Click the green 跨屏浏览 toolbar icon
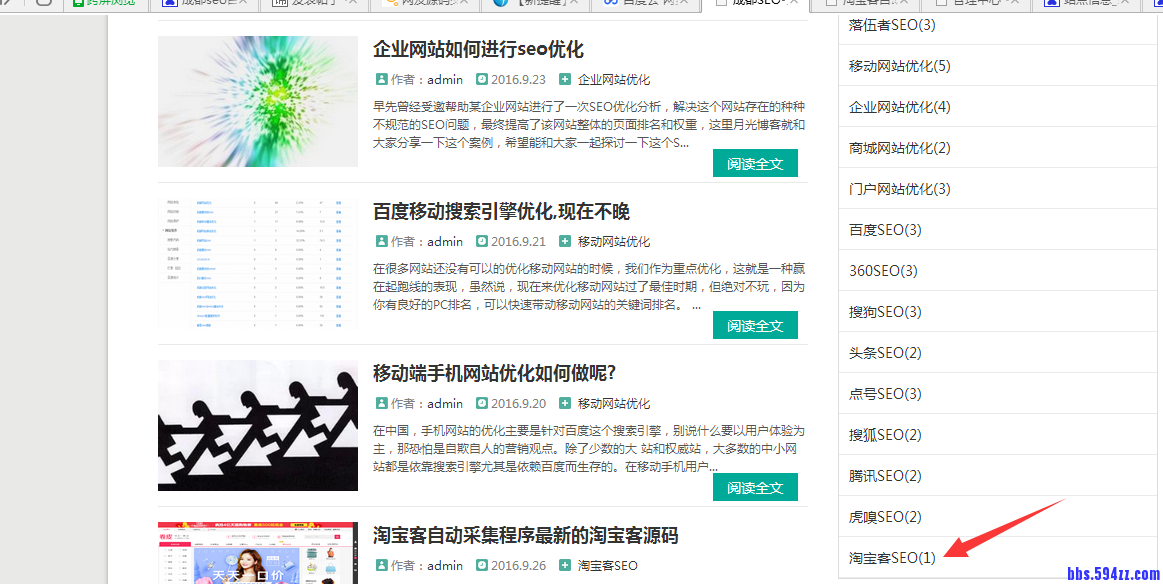 (80, 5)
